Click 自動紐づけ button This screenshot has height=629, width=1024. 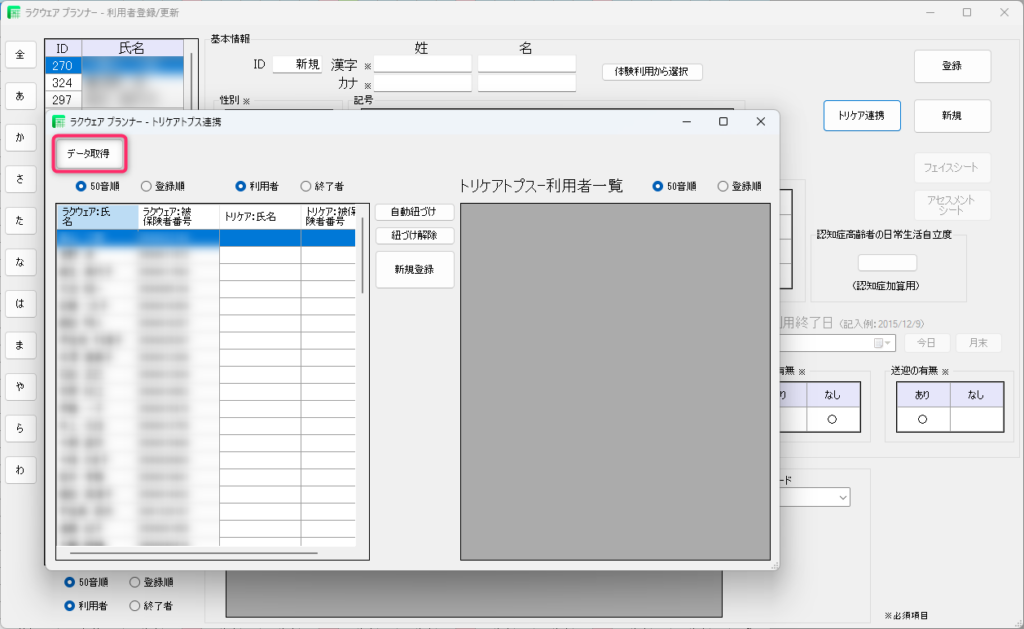[x=414, y=212]
